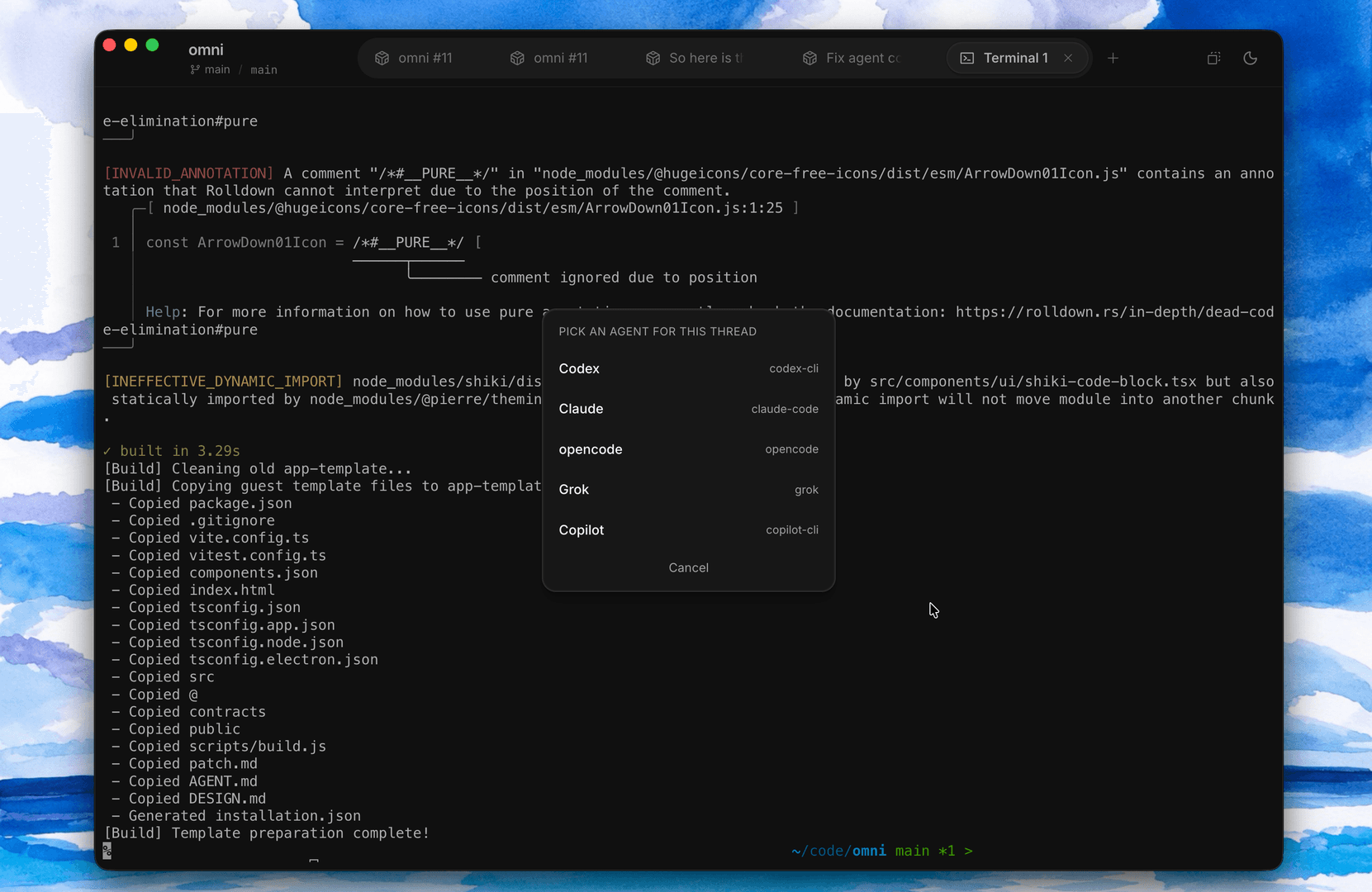Click the window layout icon near moon
1372x892 pixels.
pos(1213,58)
